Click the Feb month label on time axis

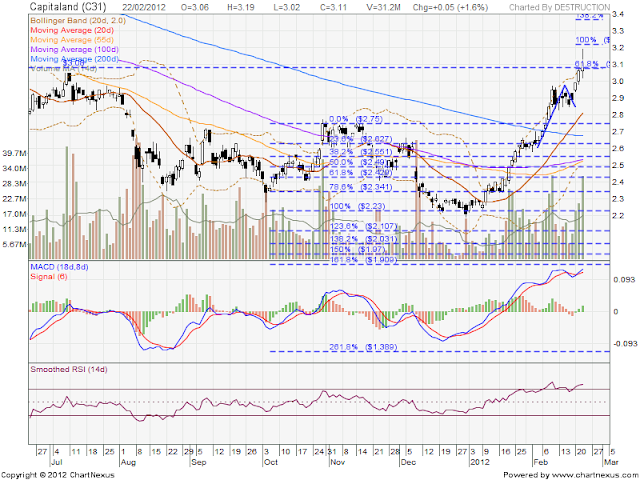[x=541, y=463]
